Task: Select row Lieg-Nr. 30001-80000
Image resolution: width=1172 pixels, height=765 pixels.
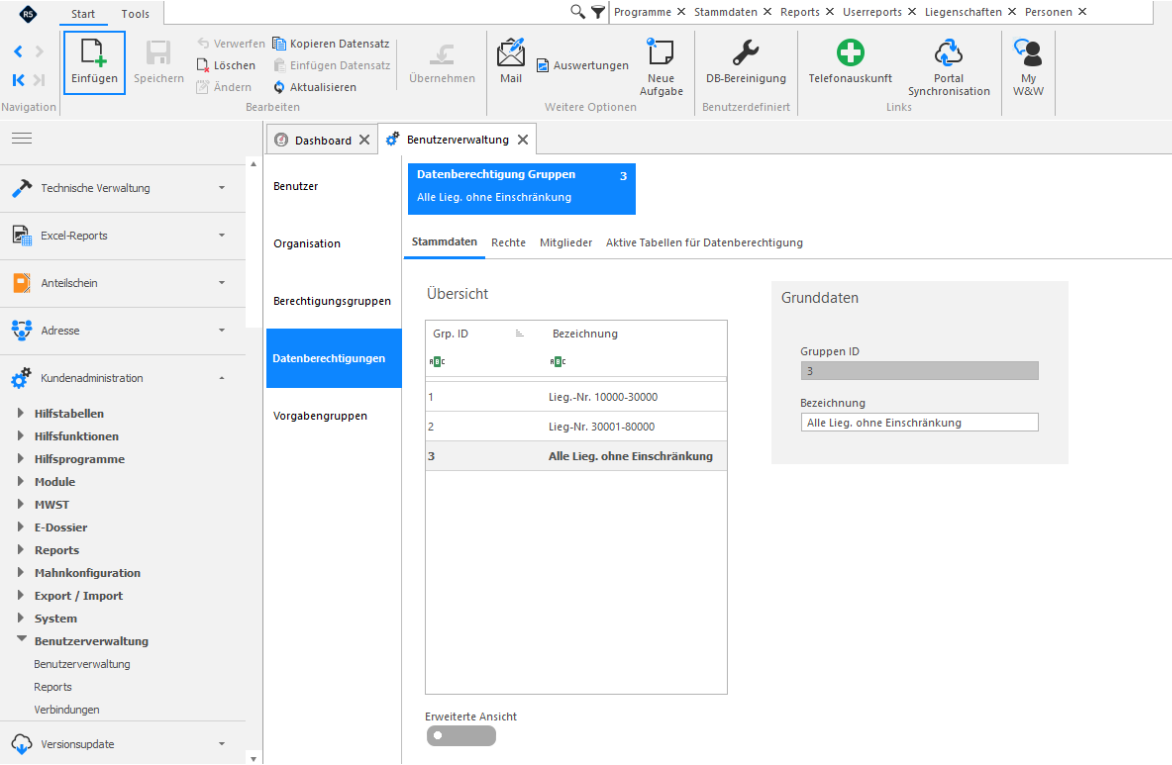Action: [x=576, y=427]
